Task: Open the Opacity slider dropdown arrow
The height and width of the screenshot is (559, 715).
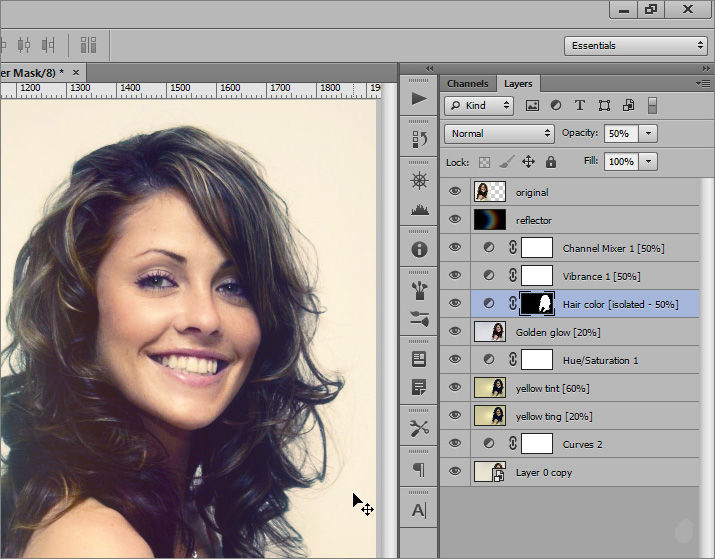Action: coord(649,133)
